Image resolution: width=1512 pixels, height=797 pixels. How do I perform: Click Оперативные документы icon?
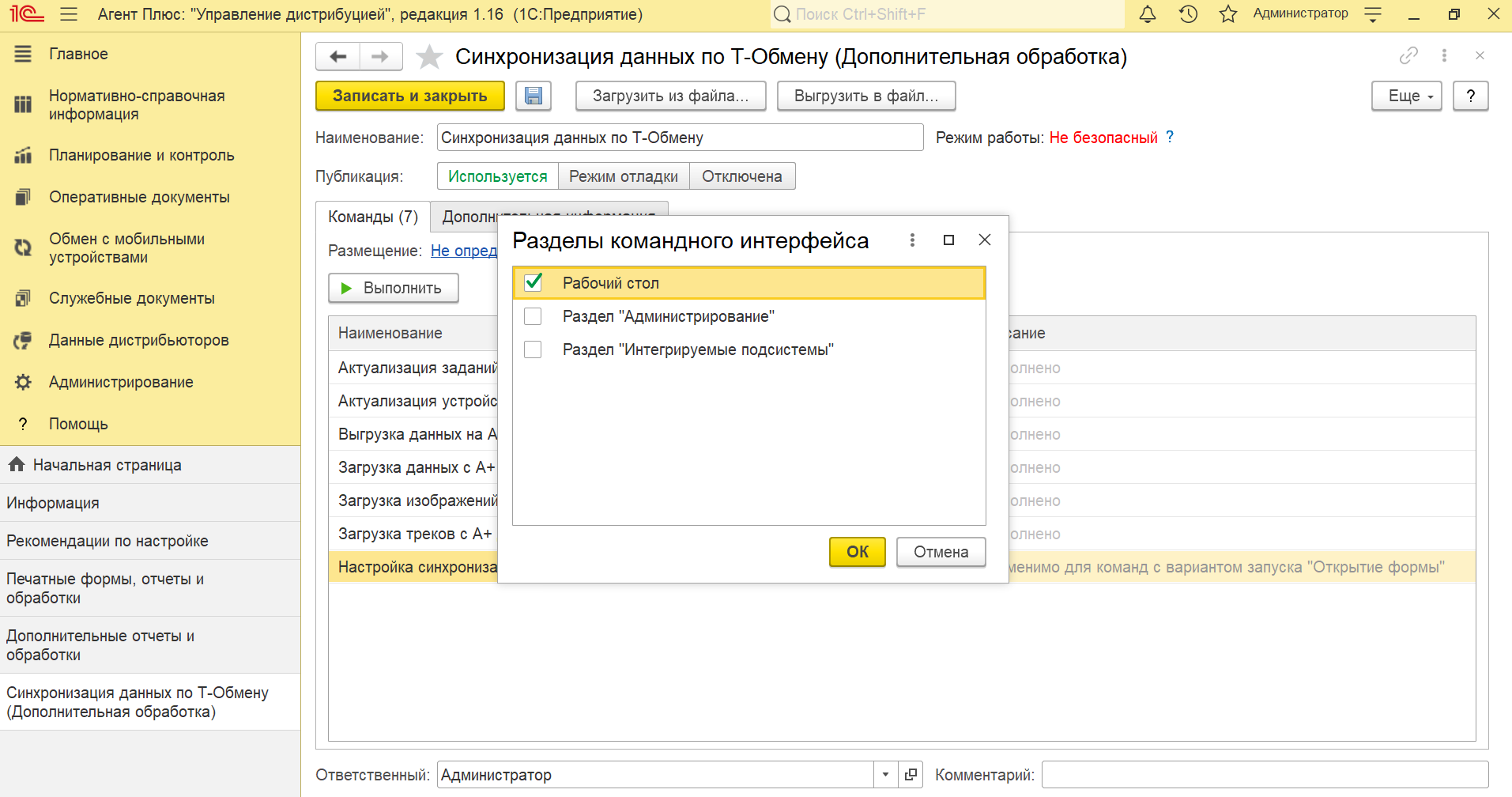tap(23, 197)
